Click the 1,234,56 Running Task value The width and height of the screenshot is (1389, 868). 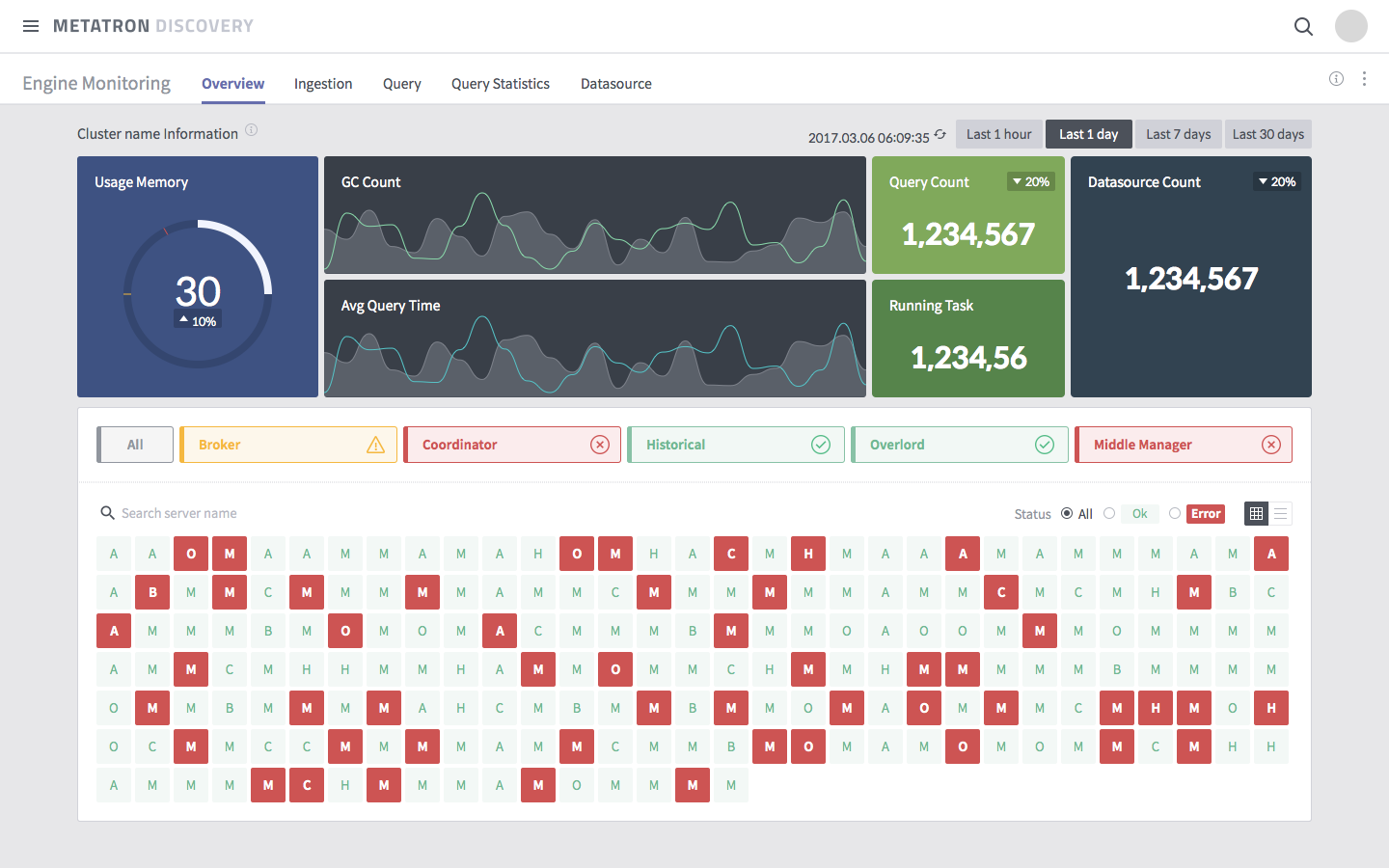[x=968, y=358]
